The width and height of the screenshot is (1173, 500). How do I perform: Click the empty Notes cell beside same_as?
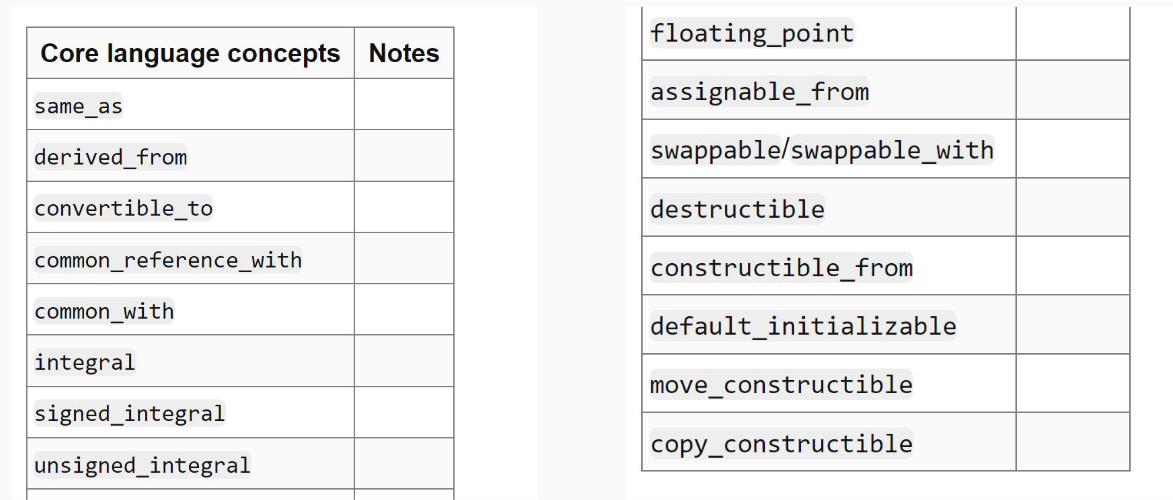click(404, 104)
